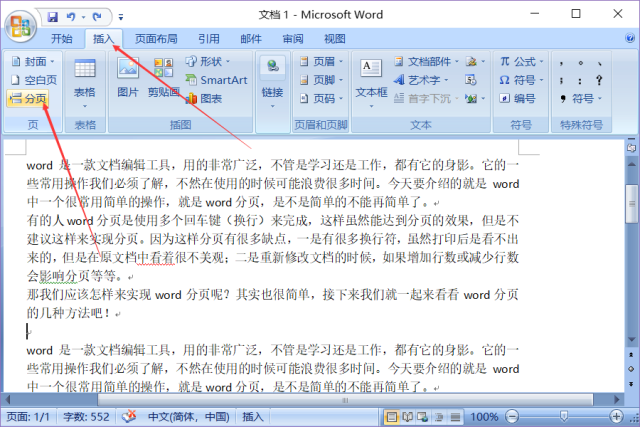Screen dimensions: 640x427
Task: Toggle insert/overtype mode (插入) in status bar
Action: click(x=253, y=417)
